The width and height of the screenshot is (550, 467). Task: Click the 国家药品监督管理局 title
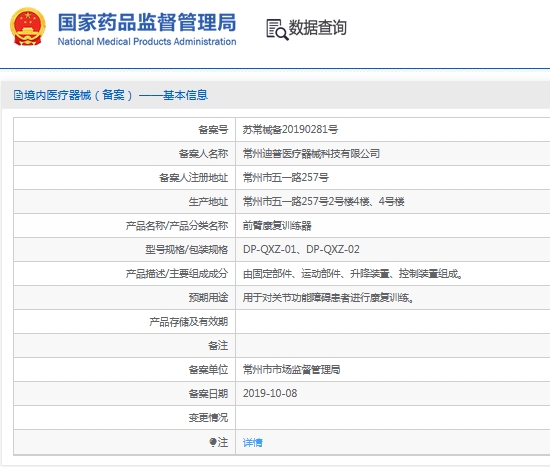tap(147, 22)
